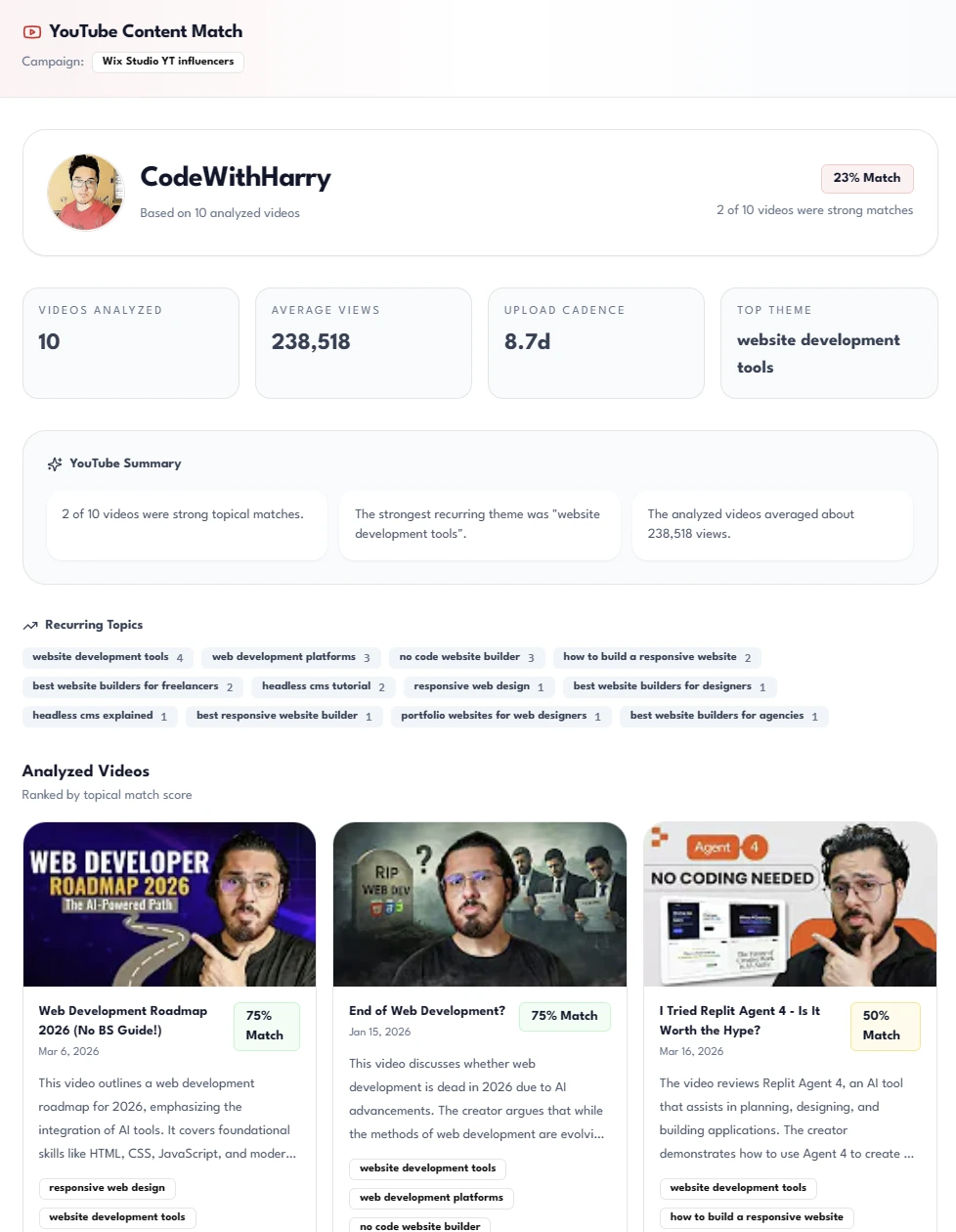Click the 23% Match badge

(867, 178)
